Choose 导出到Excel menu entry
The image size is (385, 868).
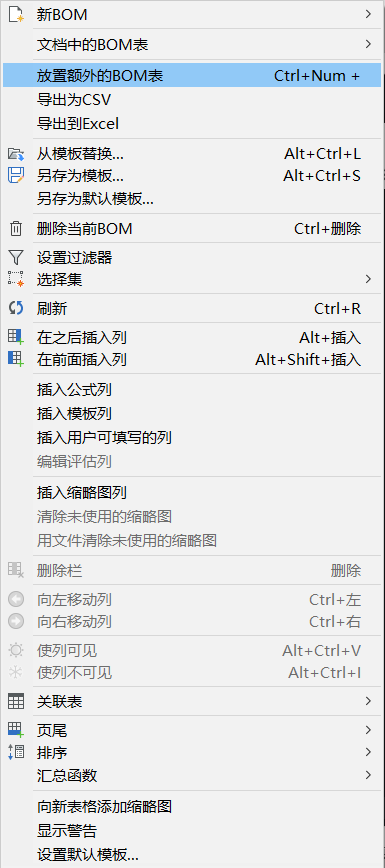click(x=192, y=123)
